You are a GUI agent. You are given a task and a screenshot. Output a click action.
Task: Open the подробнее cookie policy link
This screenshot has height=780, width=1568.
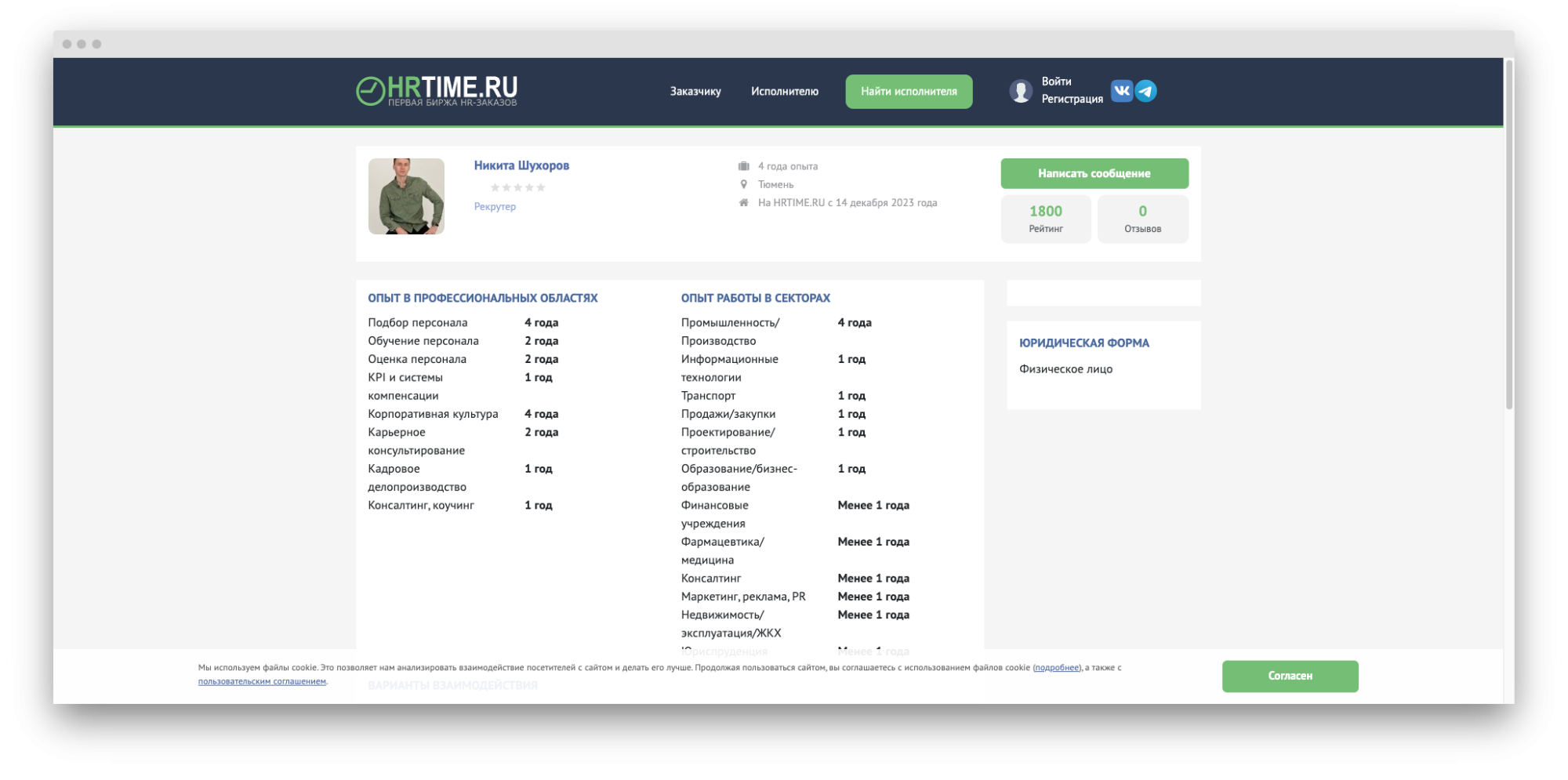pos(1056,667)
